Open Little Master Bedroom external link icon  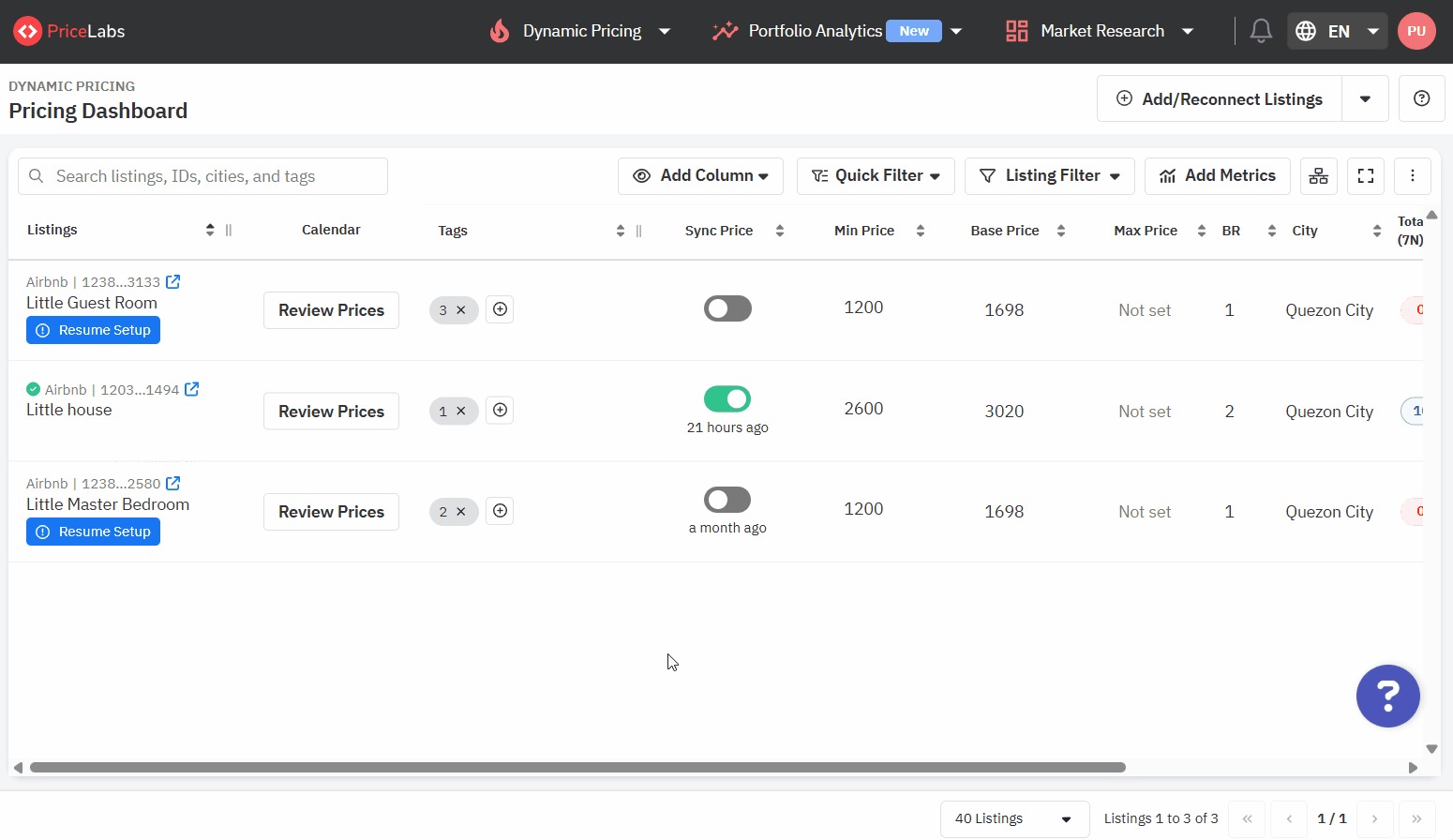172,483
